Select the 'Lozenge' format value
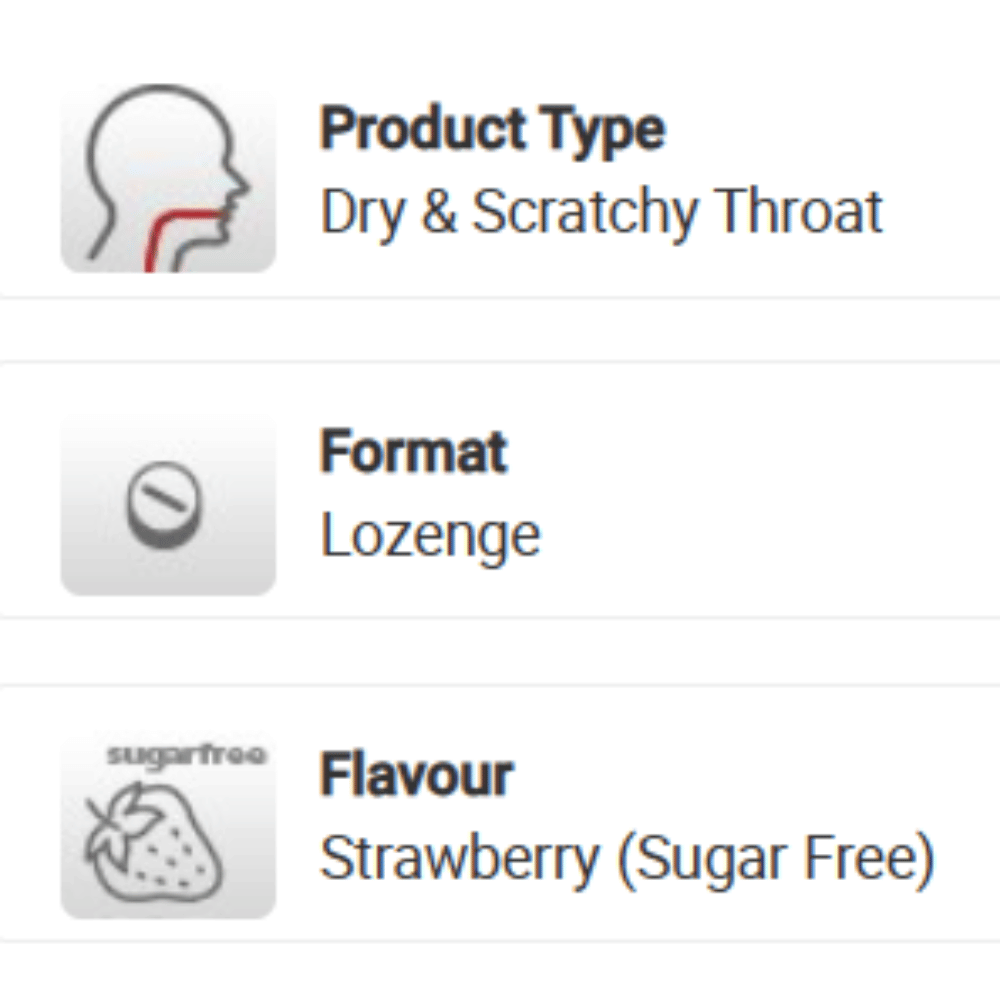The image size is (1000, 1000). click(x=430, y=536)
